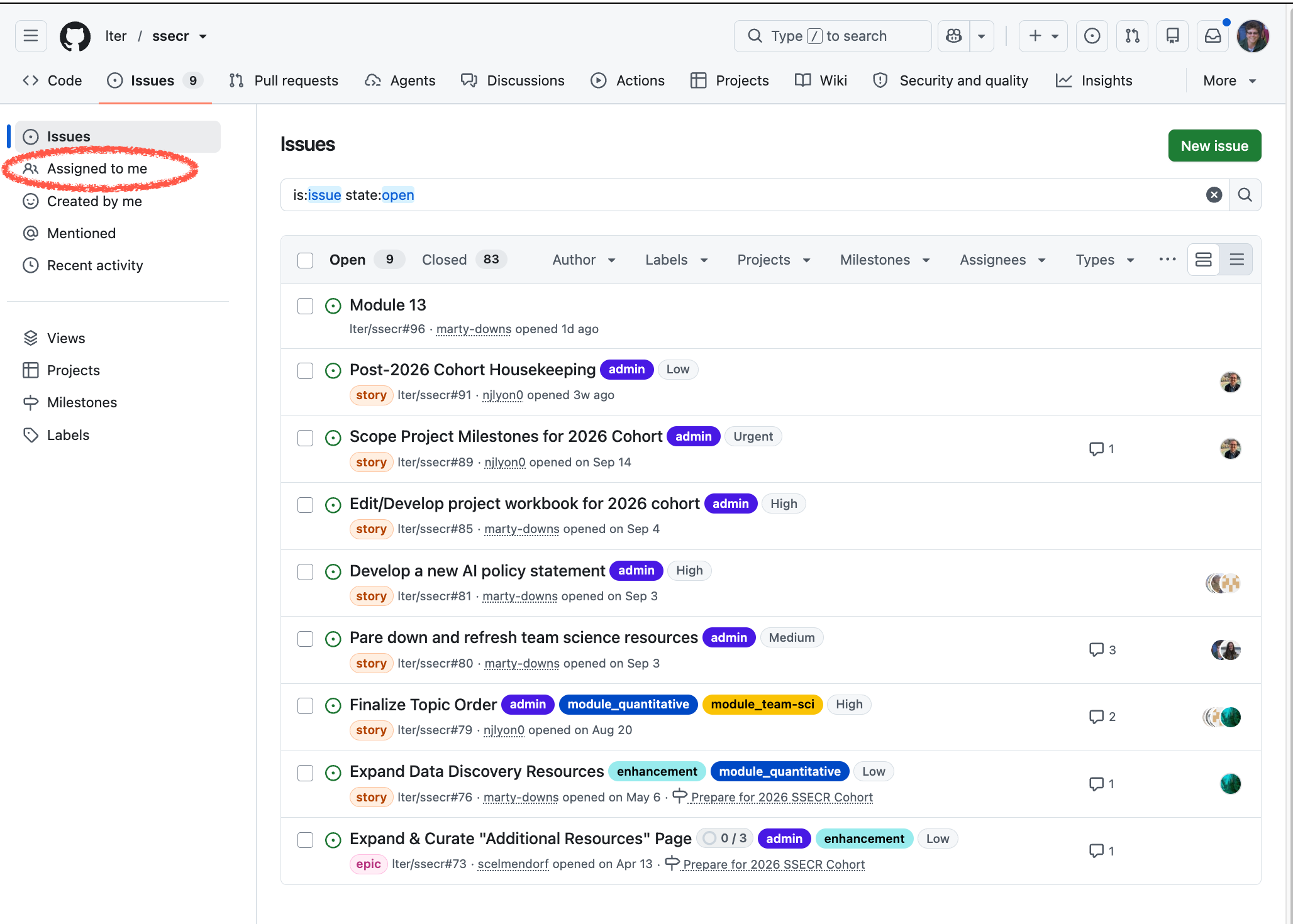Viewport: 1293px width, 924px height.
Task: Go to GitHub home via Octocat logo
Action: click(75, 36)
